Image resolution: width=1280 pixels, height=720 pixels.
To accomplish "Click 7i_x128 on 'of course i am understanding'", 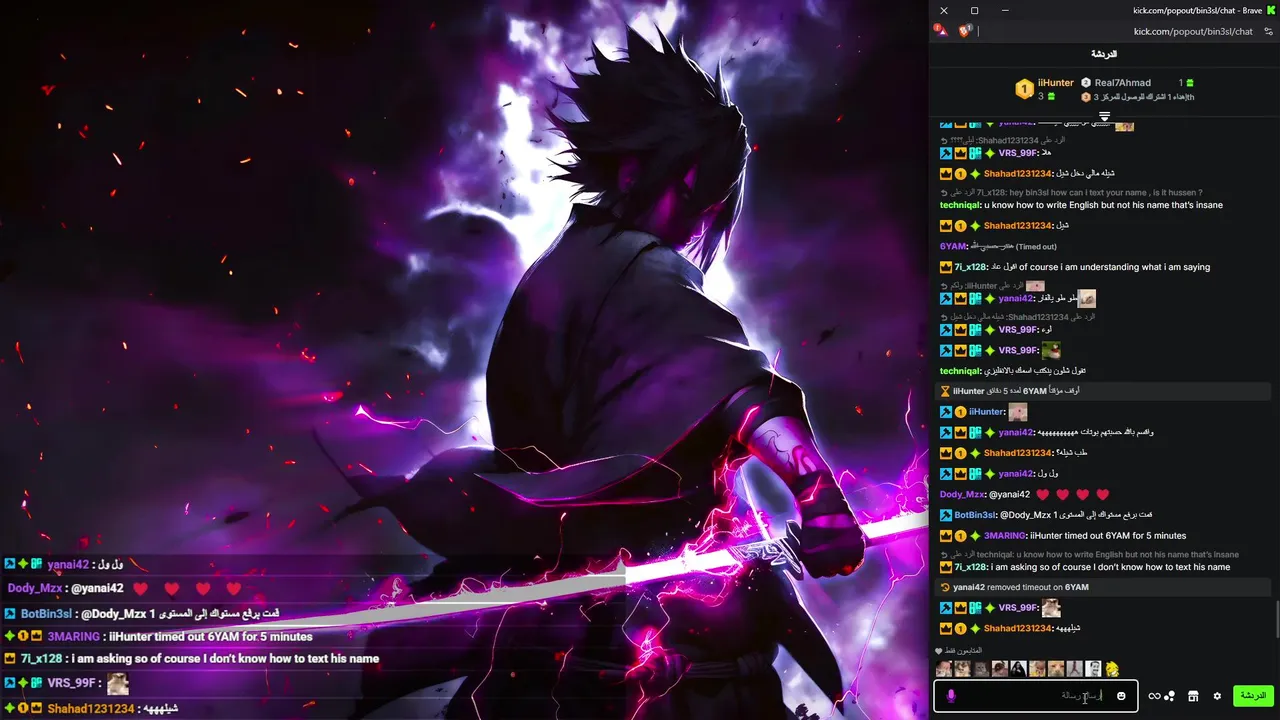I will [971, 267].
